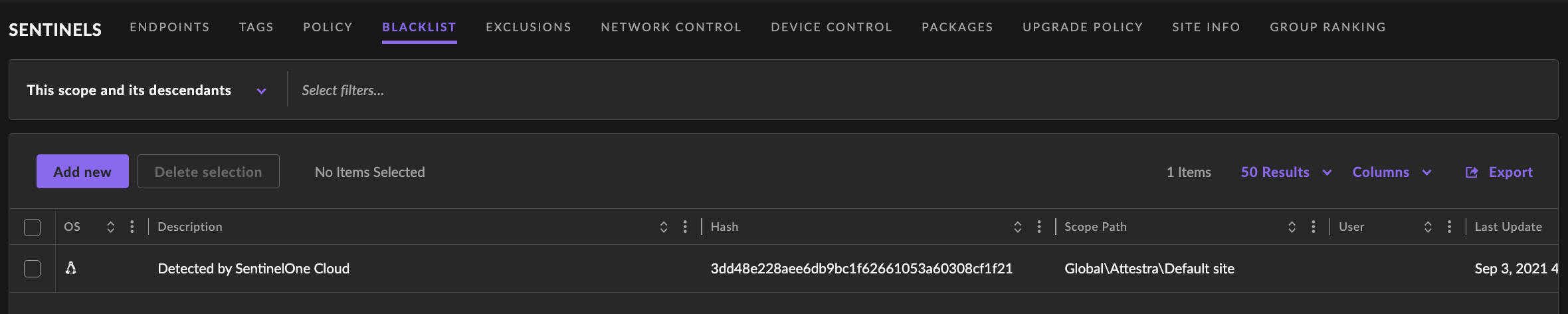1568x314 pixels.
Task: Open Hash column three-dot options menu
Action: click(1039, 227)
